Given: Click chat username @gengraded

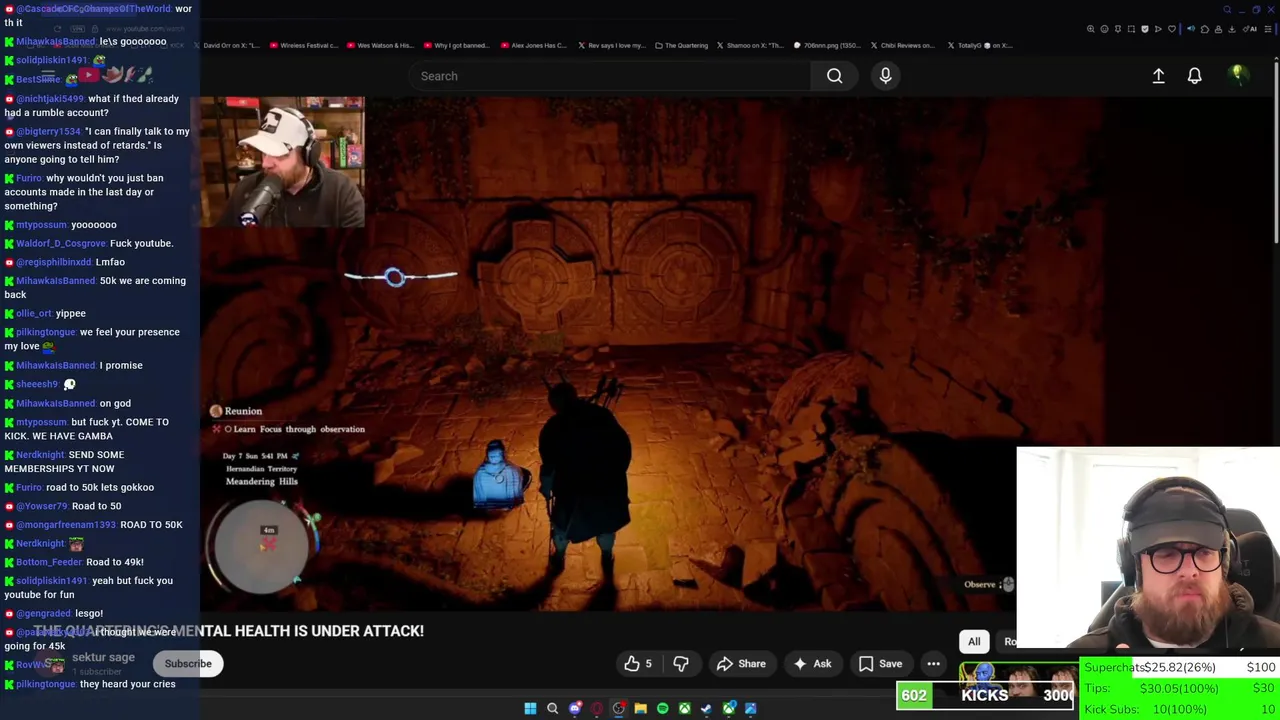Looking at the screenshot, I should pos(44,613).
